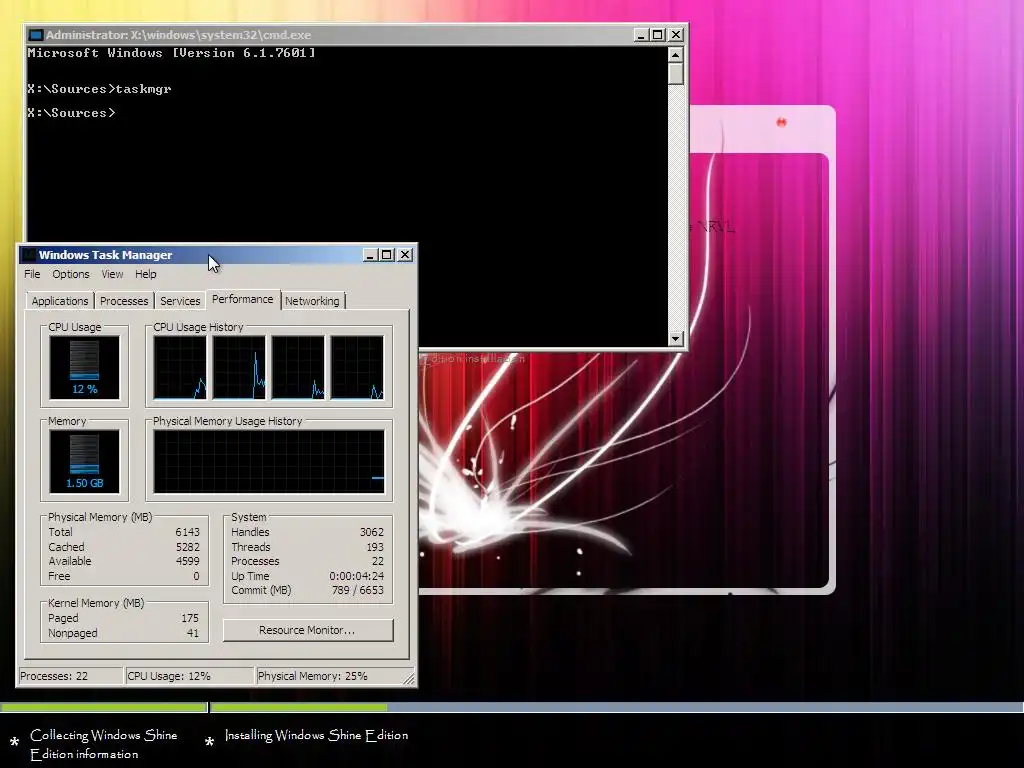
Task: Click the Available memory value 4599
Action: (187, 562)
